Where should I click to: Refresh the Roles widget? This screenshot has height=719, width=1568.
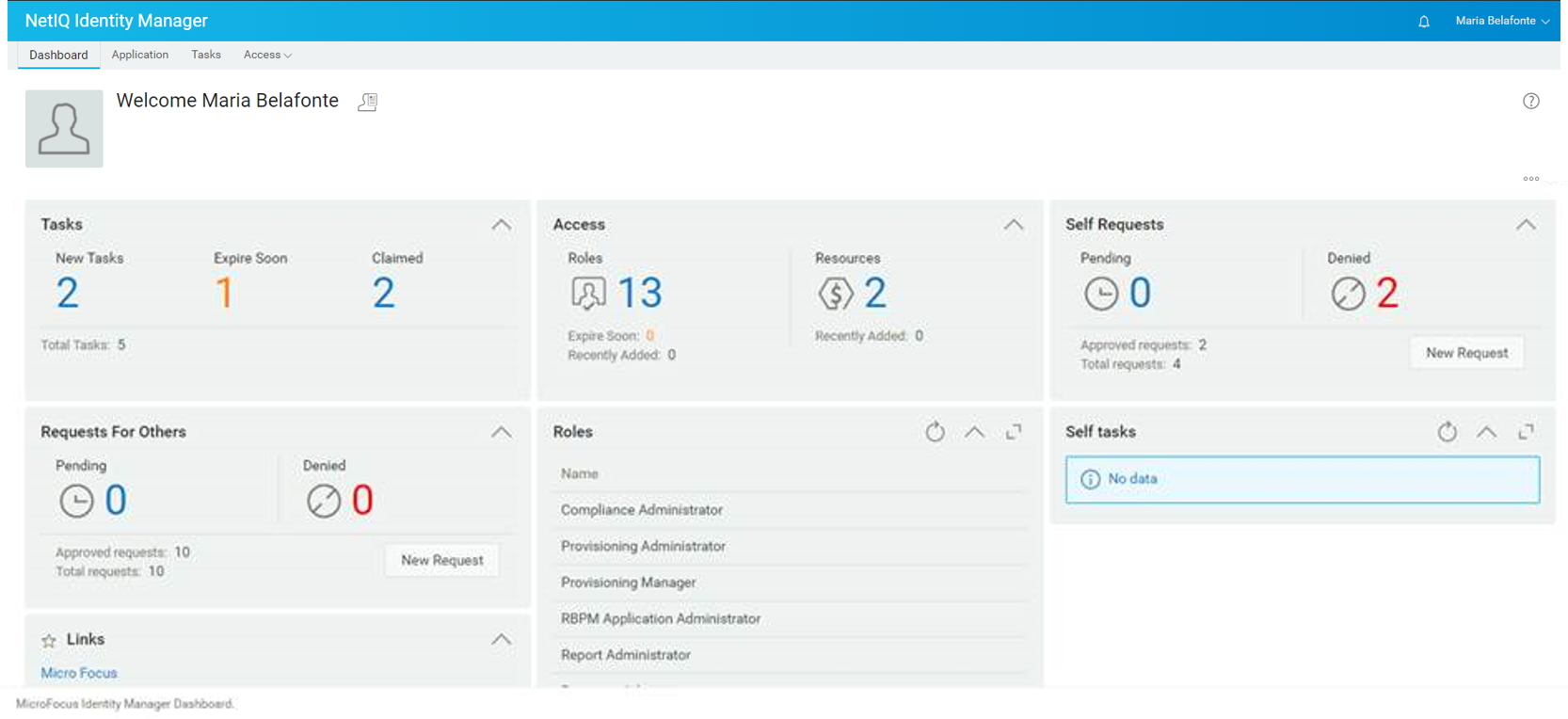(x=935, y=432)
